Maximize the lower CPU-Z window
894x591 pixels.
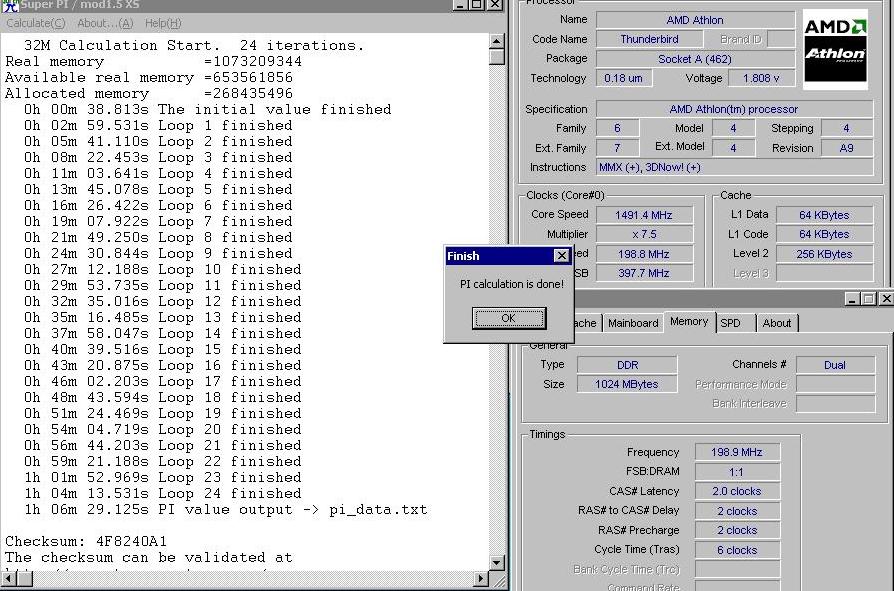point(868,299)
